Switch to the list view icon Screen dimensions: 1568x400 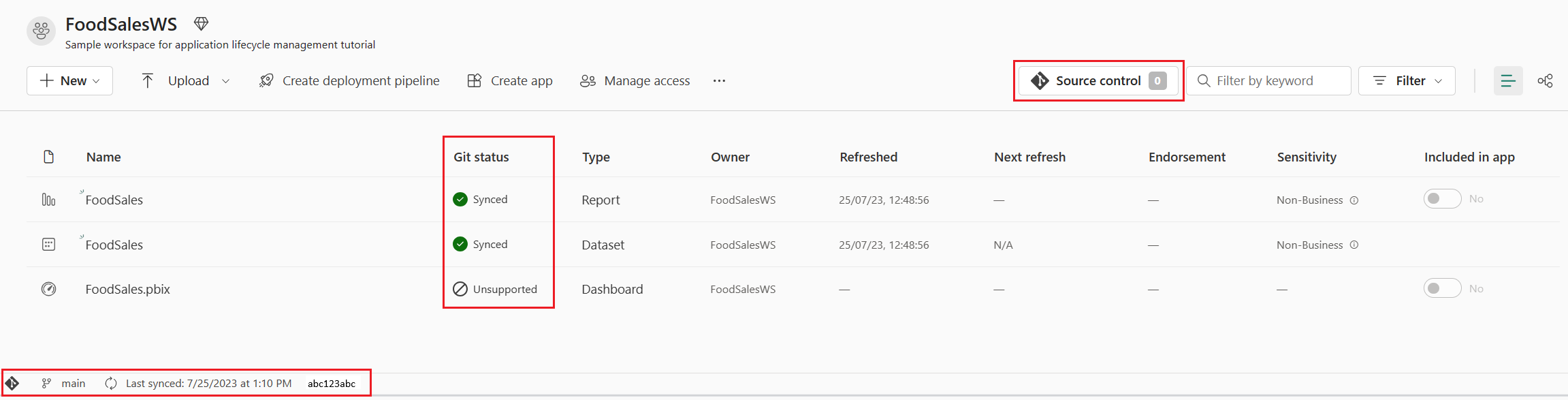(1508, 80)
